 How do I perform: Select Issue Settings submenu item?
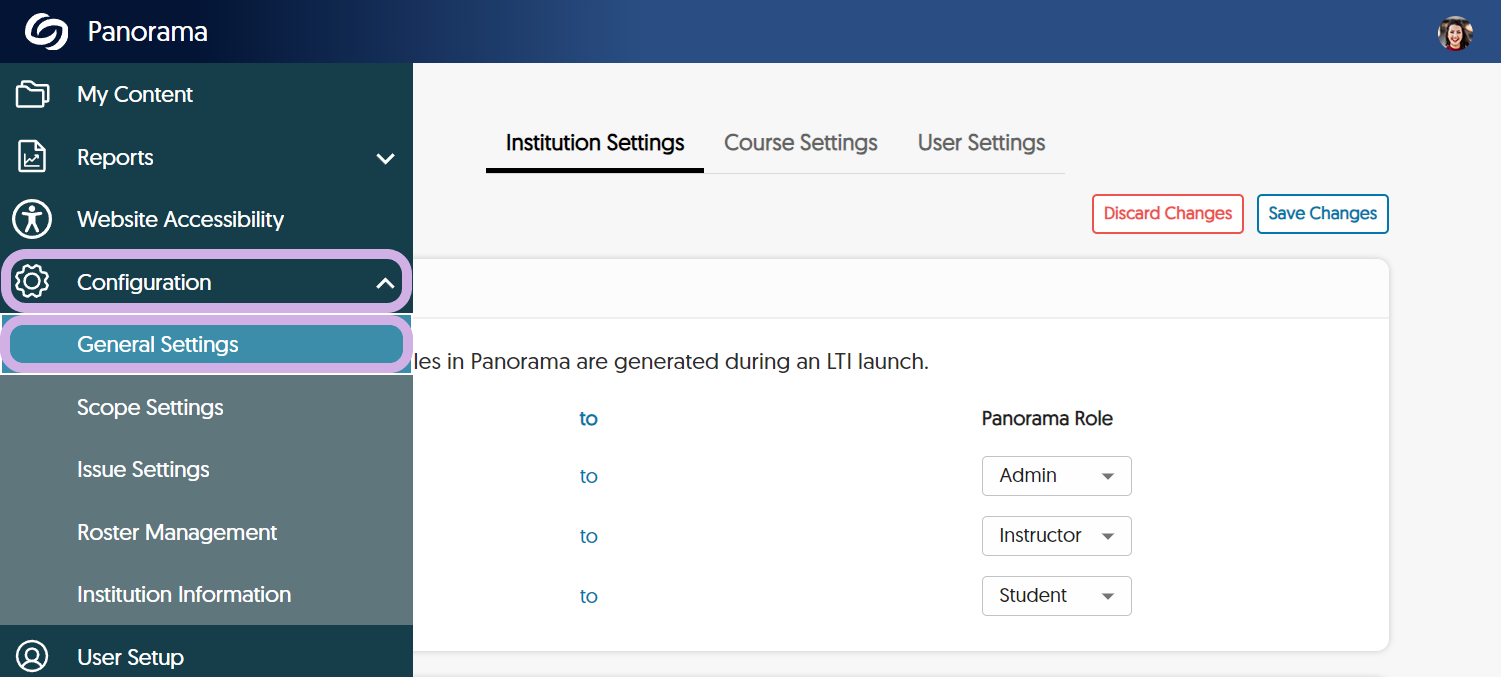tap(206, 469)
